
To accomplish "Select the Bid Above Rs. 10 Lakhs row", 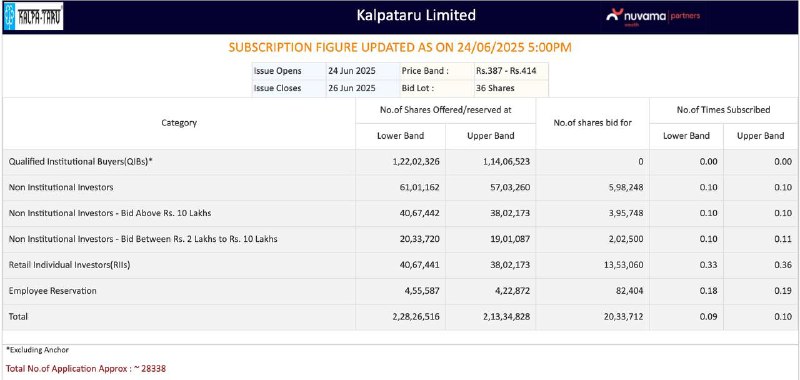I will [x=400, y=213].
